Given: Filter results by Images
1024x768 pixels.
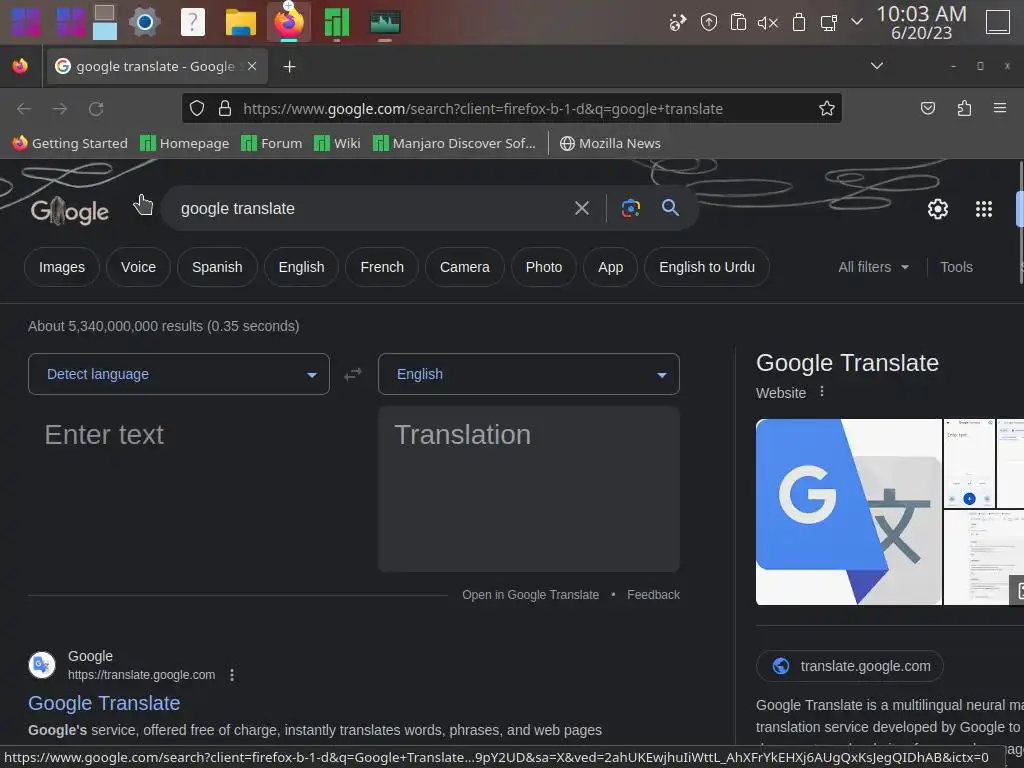Looking at the screenshot, I should point(62,267).
